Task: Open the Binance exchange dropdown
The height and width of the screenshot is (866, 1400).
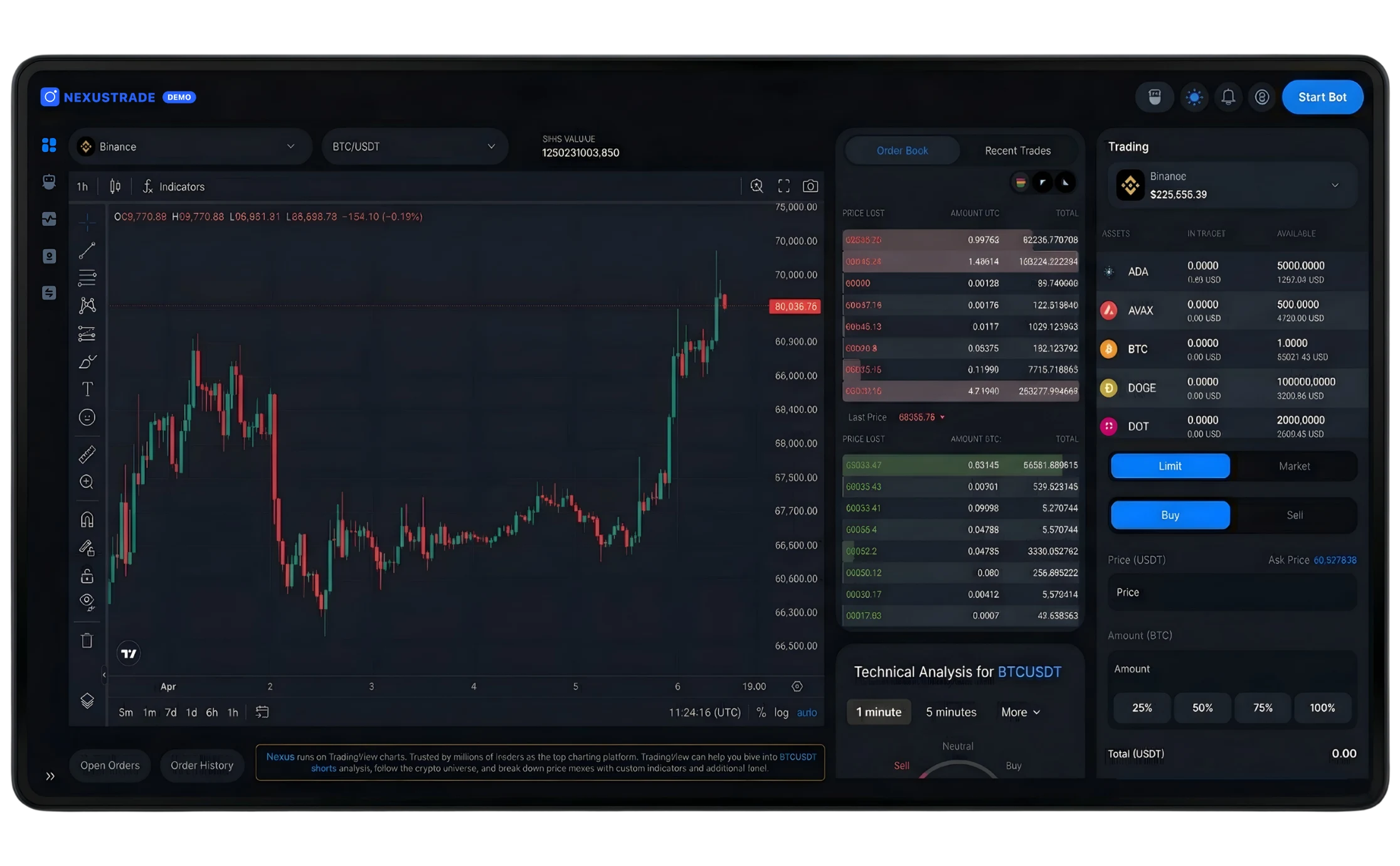Action: [190, 147]
